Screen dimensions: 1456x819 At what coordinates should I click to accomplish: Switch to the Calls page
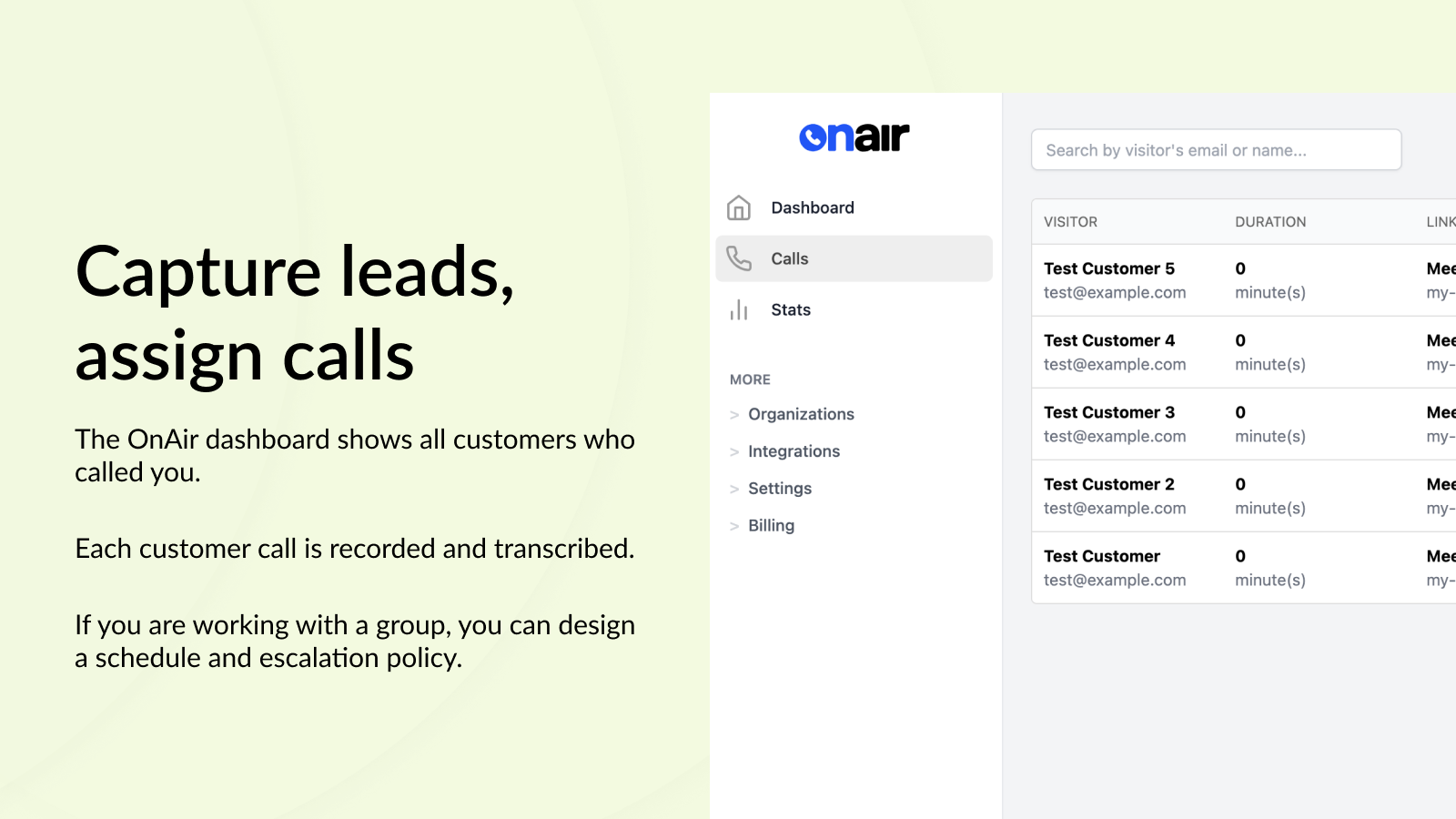click(789, 258)
